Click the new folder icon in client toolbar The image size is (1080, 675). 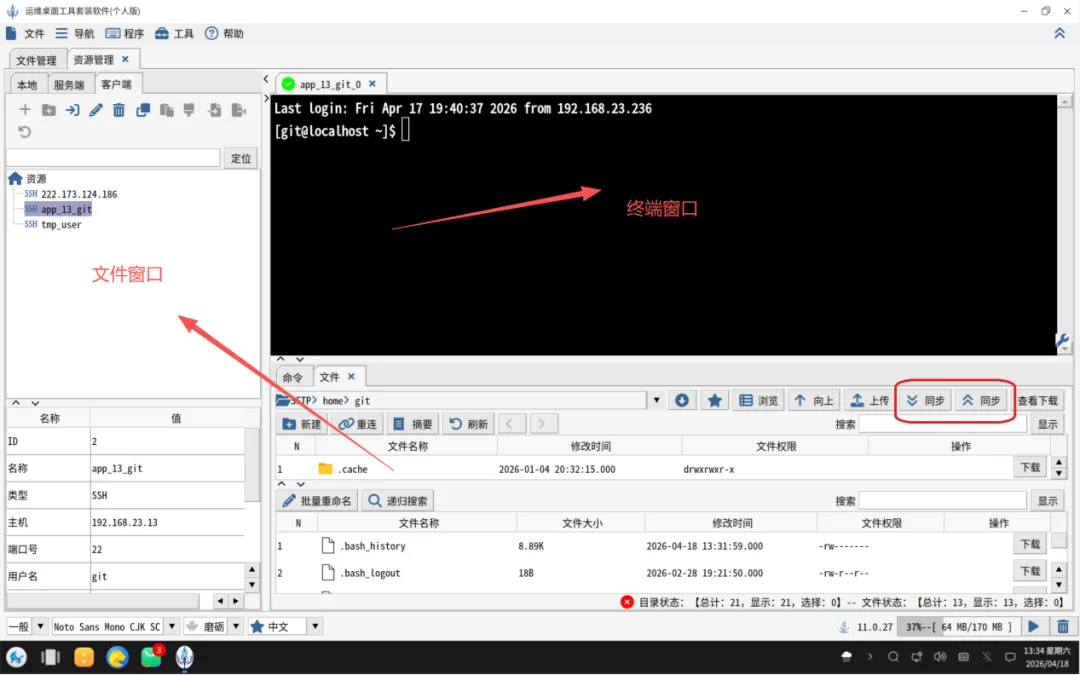tap(49, 110)
